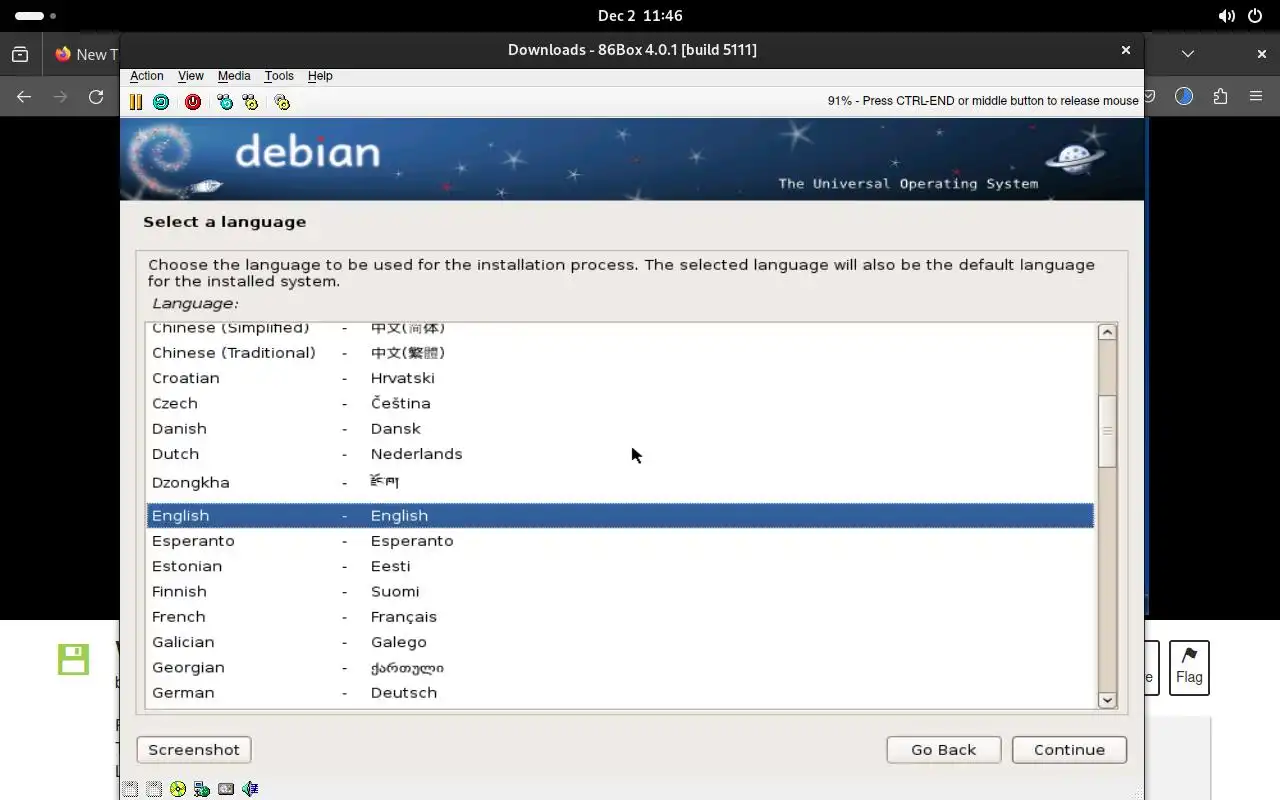Open the Tools menu
The width and height of the screenshot is (1280, 800).
[x=279, y=76]
